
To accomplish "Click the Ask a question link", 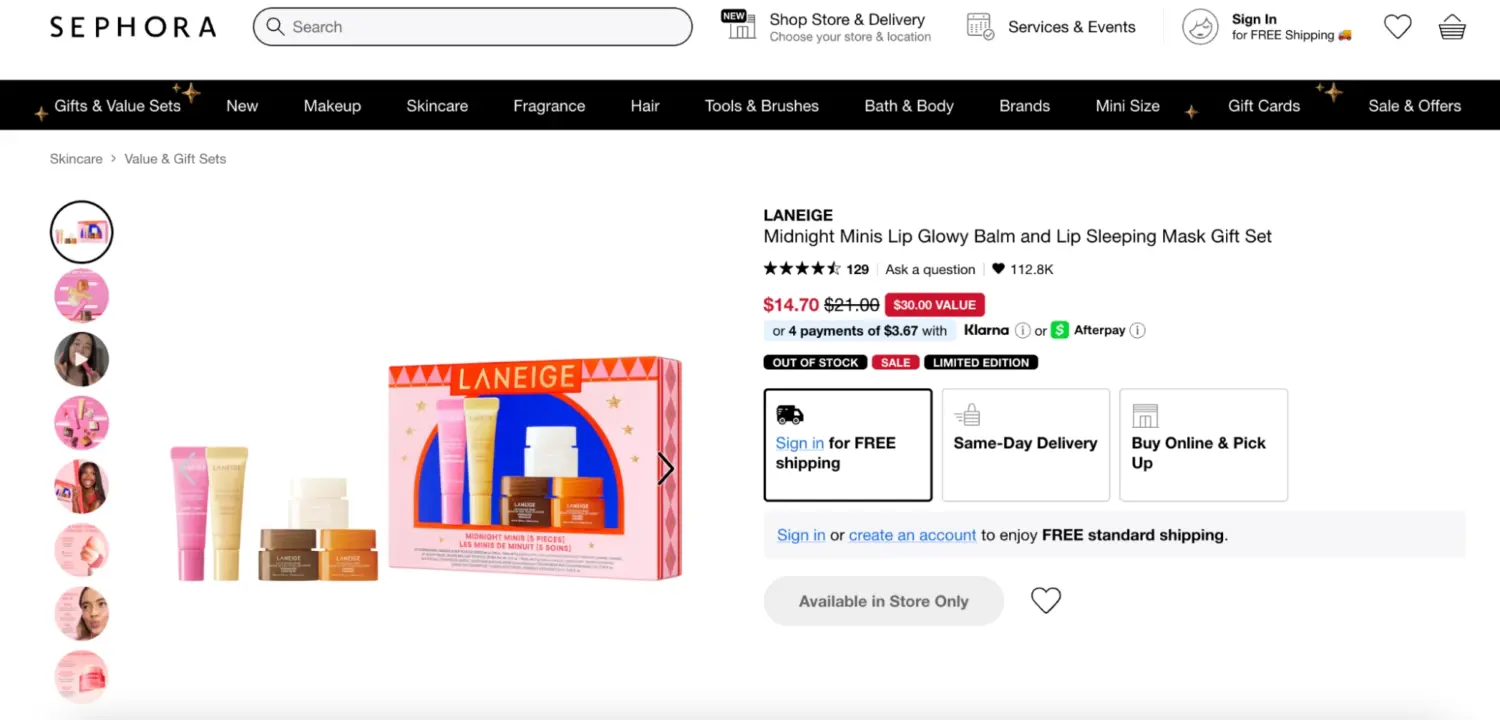I will pyautogui.click(x=930, y=269).
